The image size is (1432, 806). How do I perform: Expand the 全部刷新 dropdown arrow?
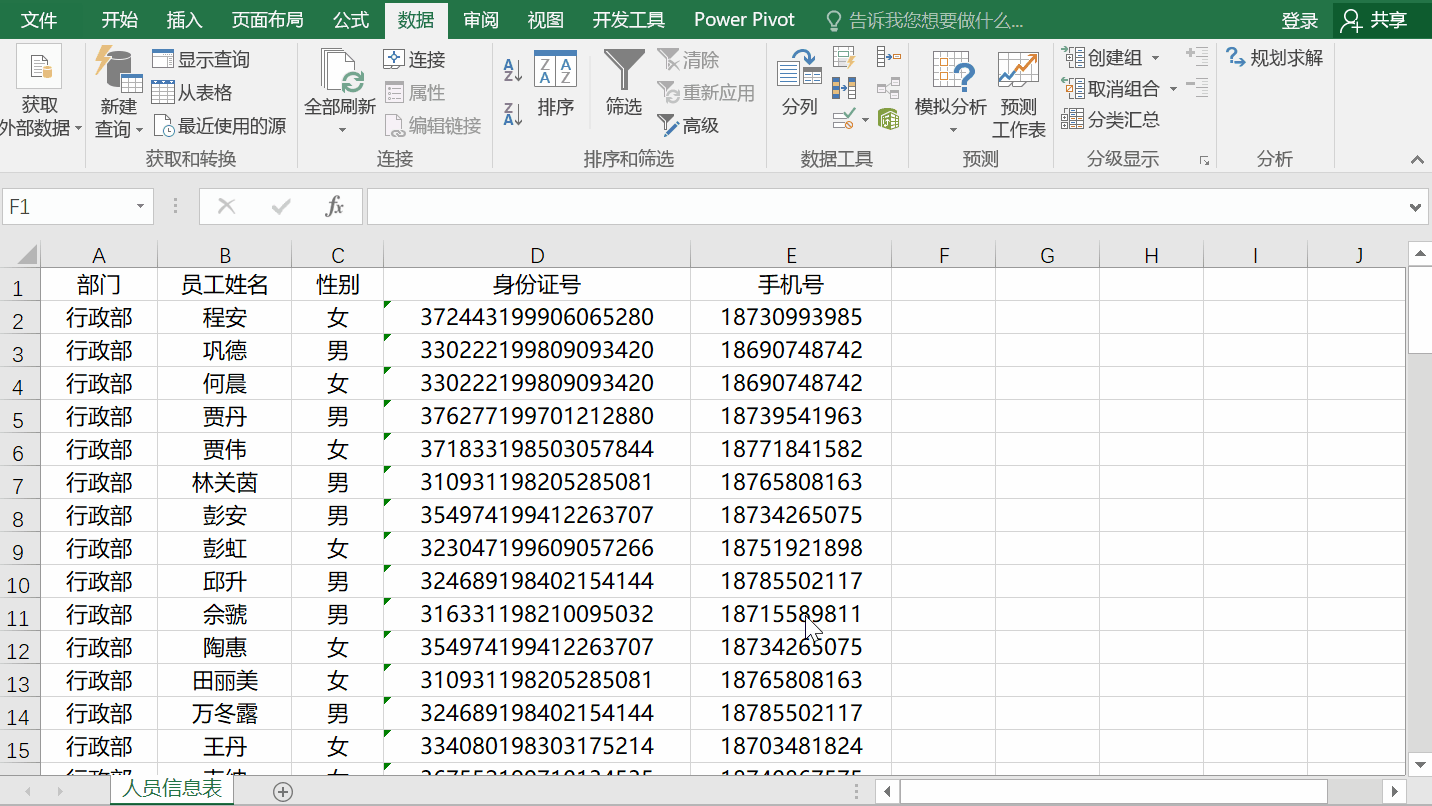coord(341,129)
